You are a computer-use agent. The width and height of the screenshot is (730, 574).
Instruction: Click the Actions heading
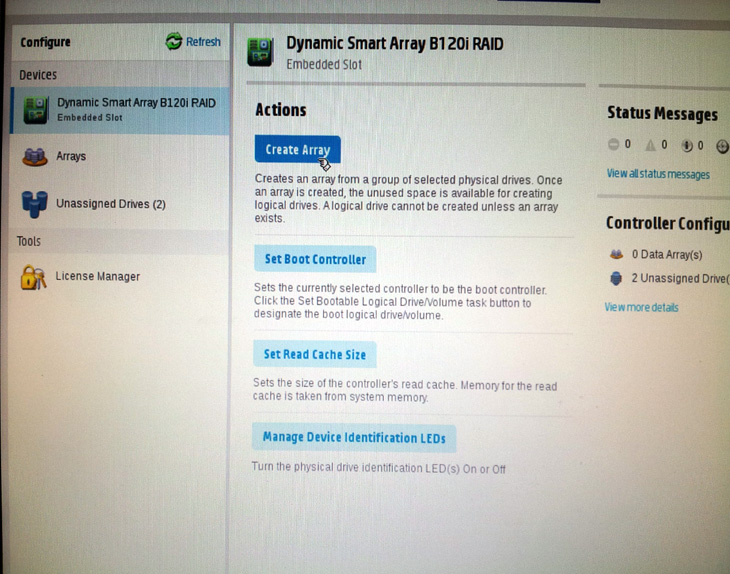tap(281, 110)
